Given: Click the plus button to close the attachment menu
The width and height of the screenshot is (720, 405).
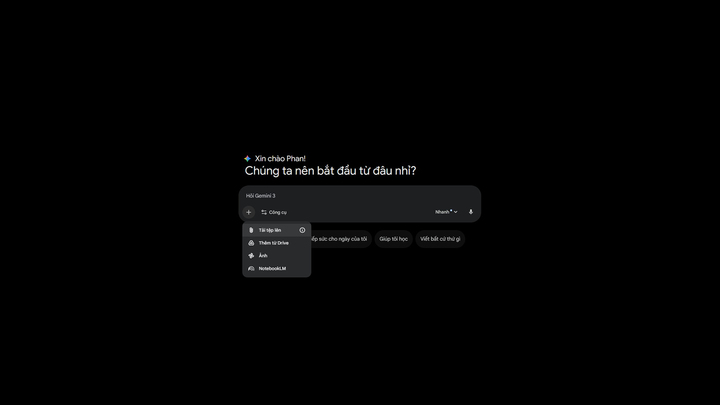Looking at the screenshot, I should pyautogui.click(x=248, y=212).
